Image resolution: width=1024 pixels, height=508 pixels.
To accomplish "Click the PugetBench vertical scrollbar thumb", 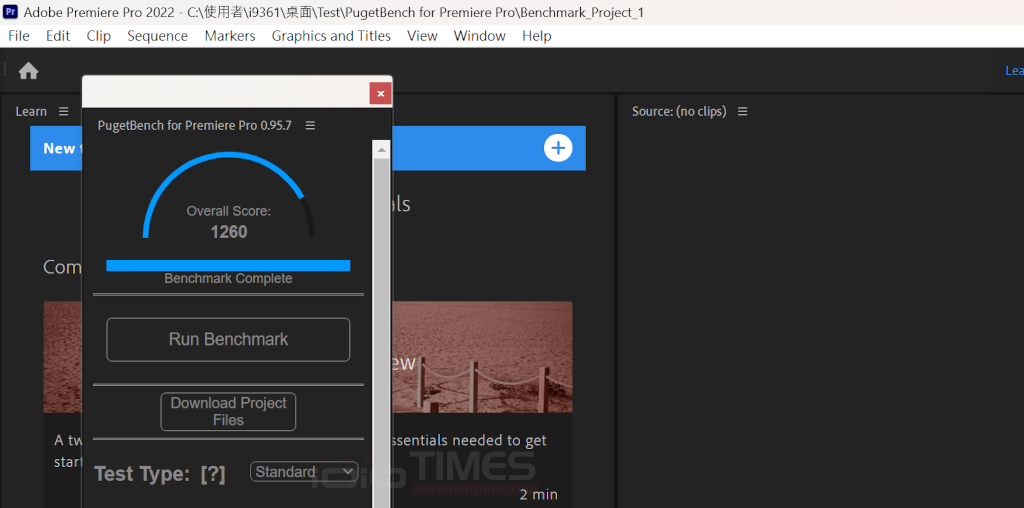I will (381, 333).
